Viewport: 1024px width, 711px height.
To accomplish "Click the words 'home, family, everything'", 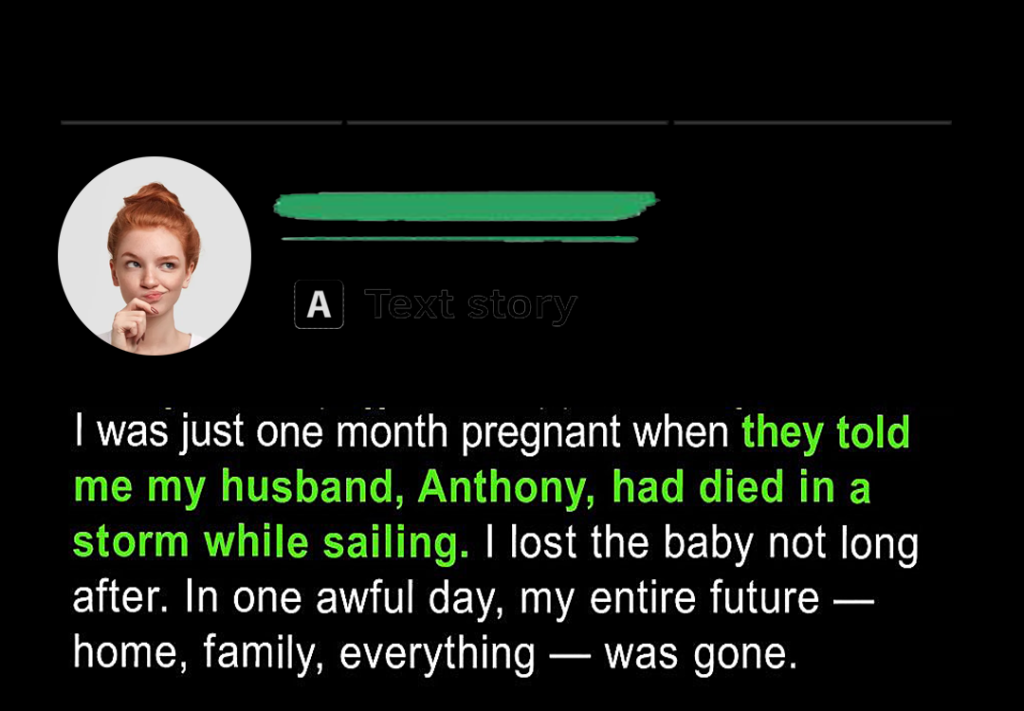I will (304, 654).
